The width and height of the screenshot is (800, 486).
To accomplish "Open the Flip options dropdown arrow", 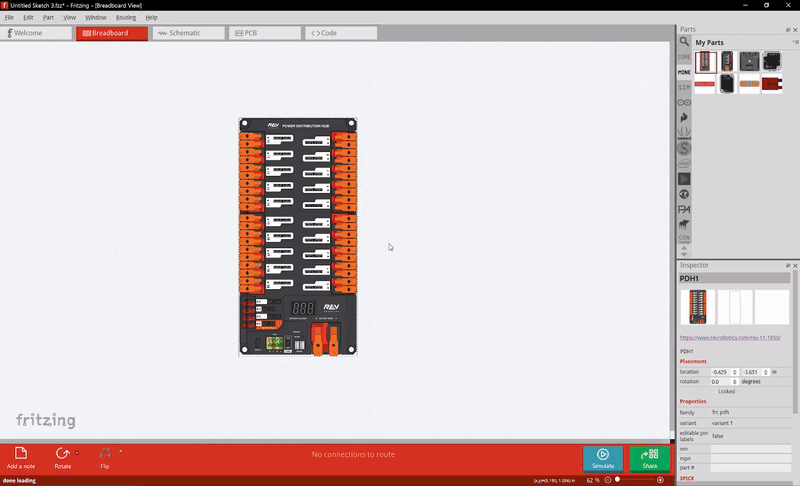I will pos(121,451).
